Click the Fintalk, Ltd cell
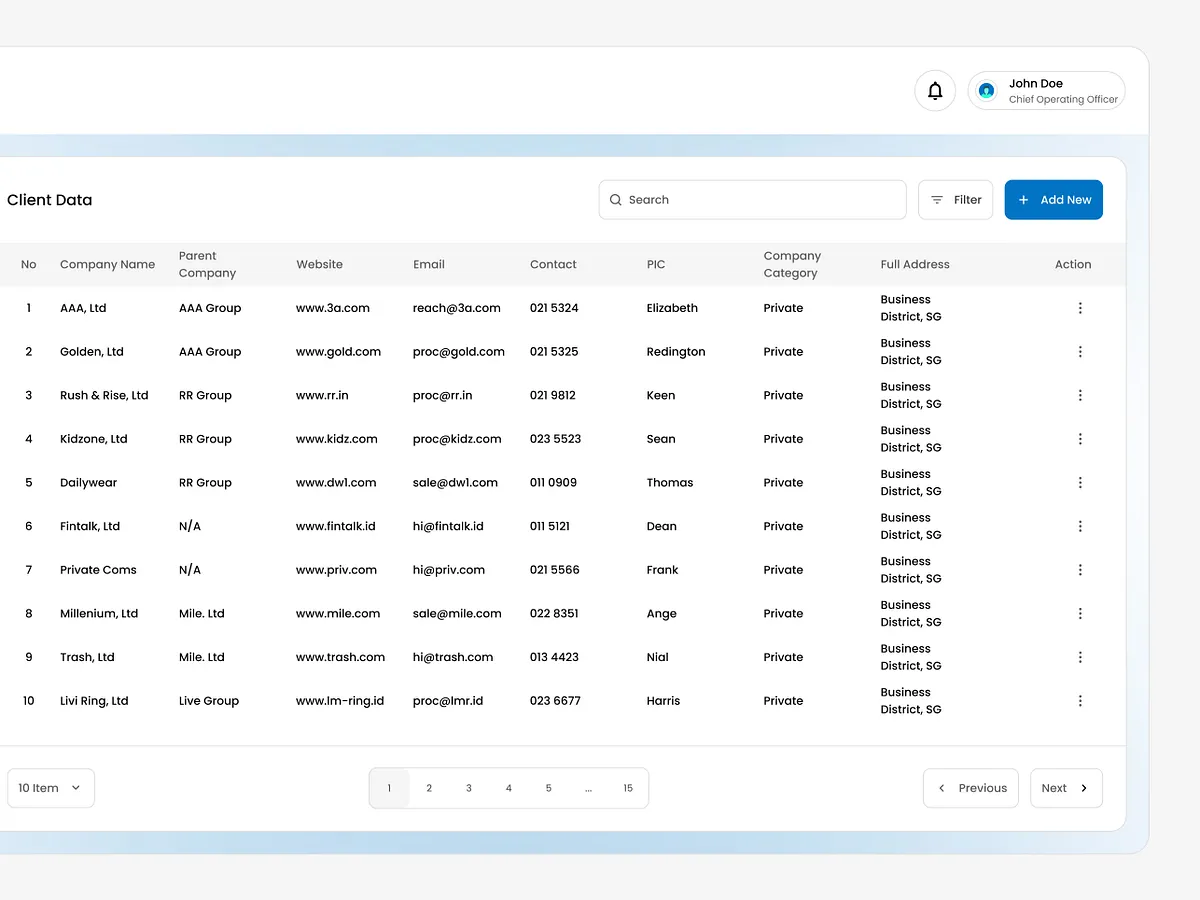The height and width of the screenshot is (900, 1200). point(90,526)
